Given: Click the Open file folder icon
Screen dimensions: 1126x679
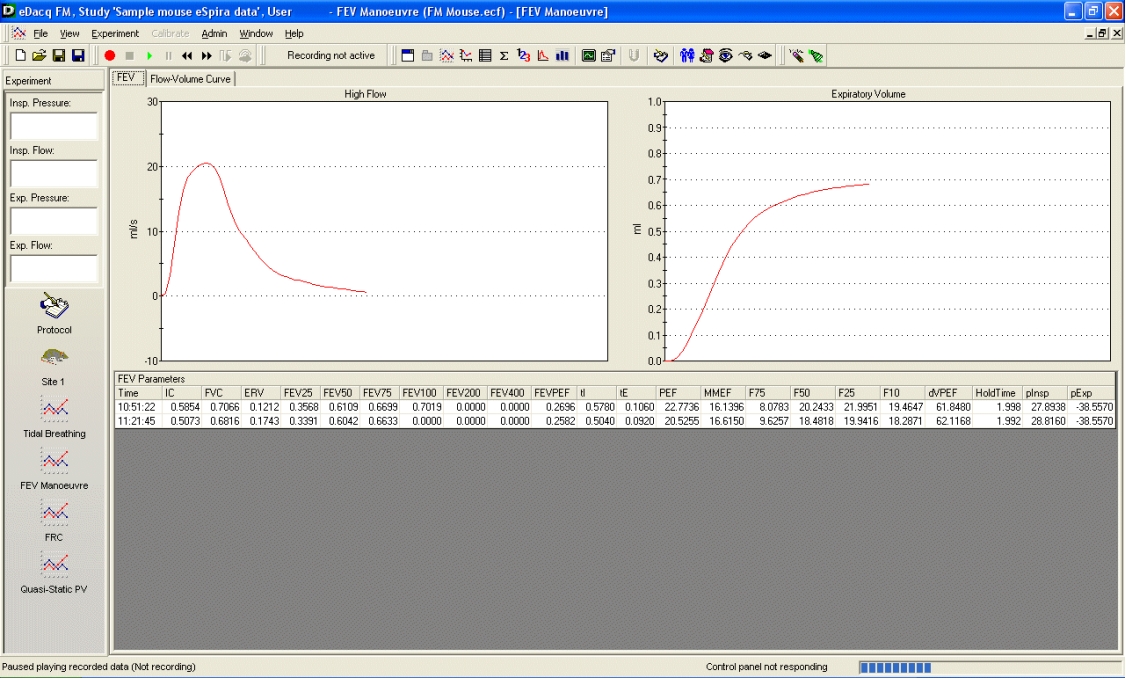Looking at the screenshot, I should pyautogui.click(x=39, y=56).
